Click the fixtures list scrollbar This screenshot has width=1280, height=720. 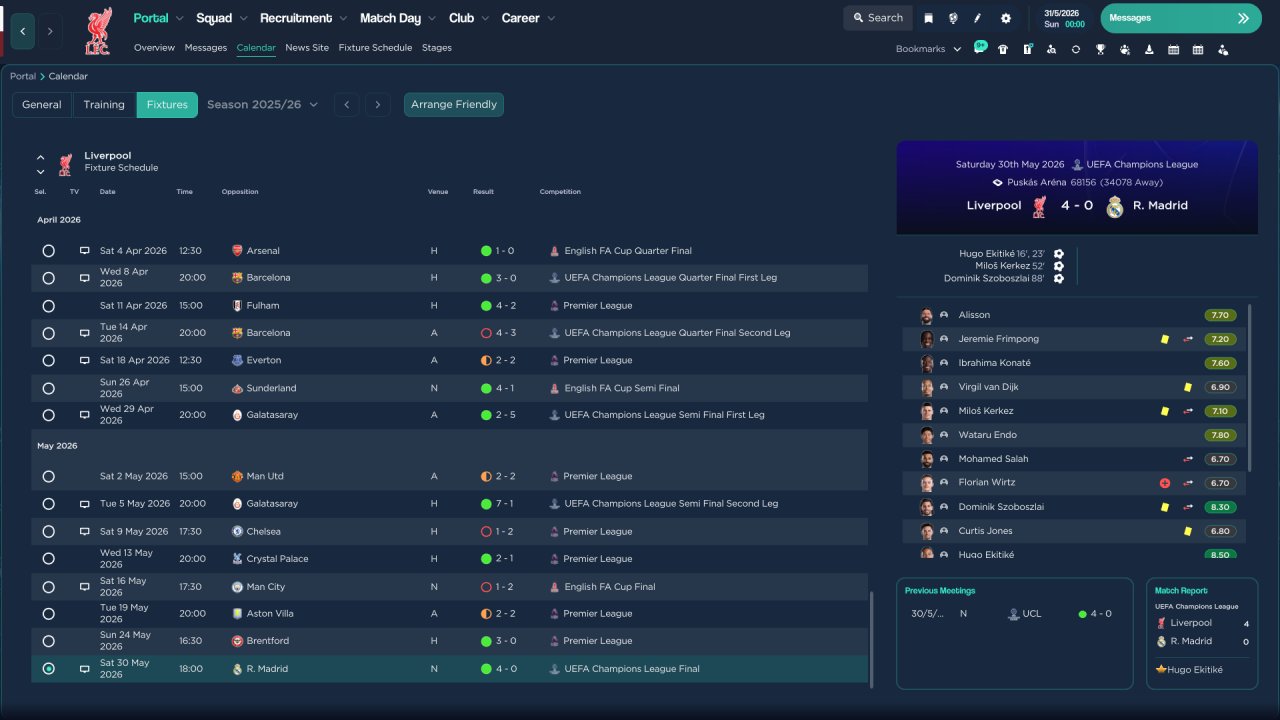coord(872,640)
